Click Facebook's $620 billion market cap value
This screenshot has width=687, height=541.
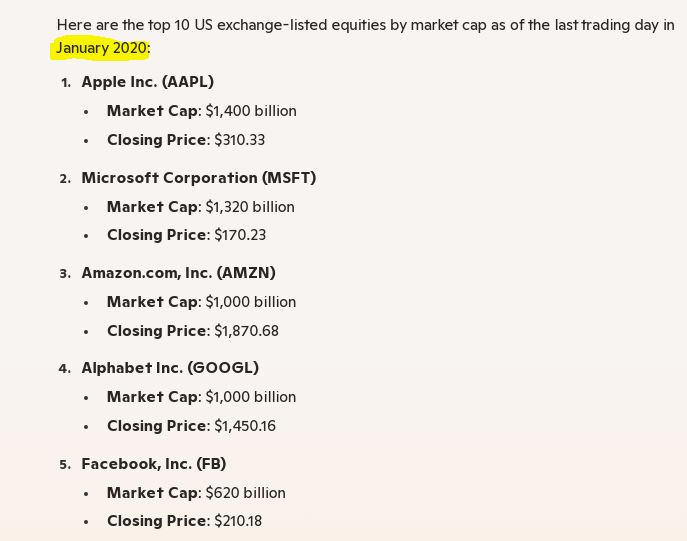246,493
